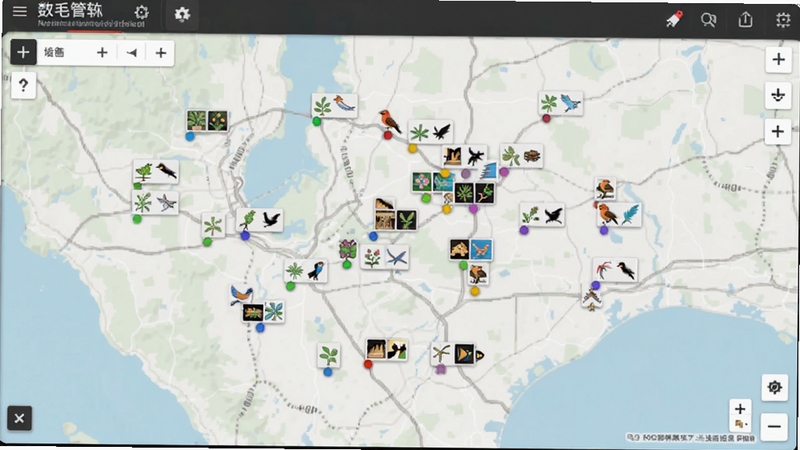Click the red bird marker icon
800x450 pixels.
pyautogui.click(x=390, y=121)
